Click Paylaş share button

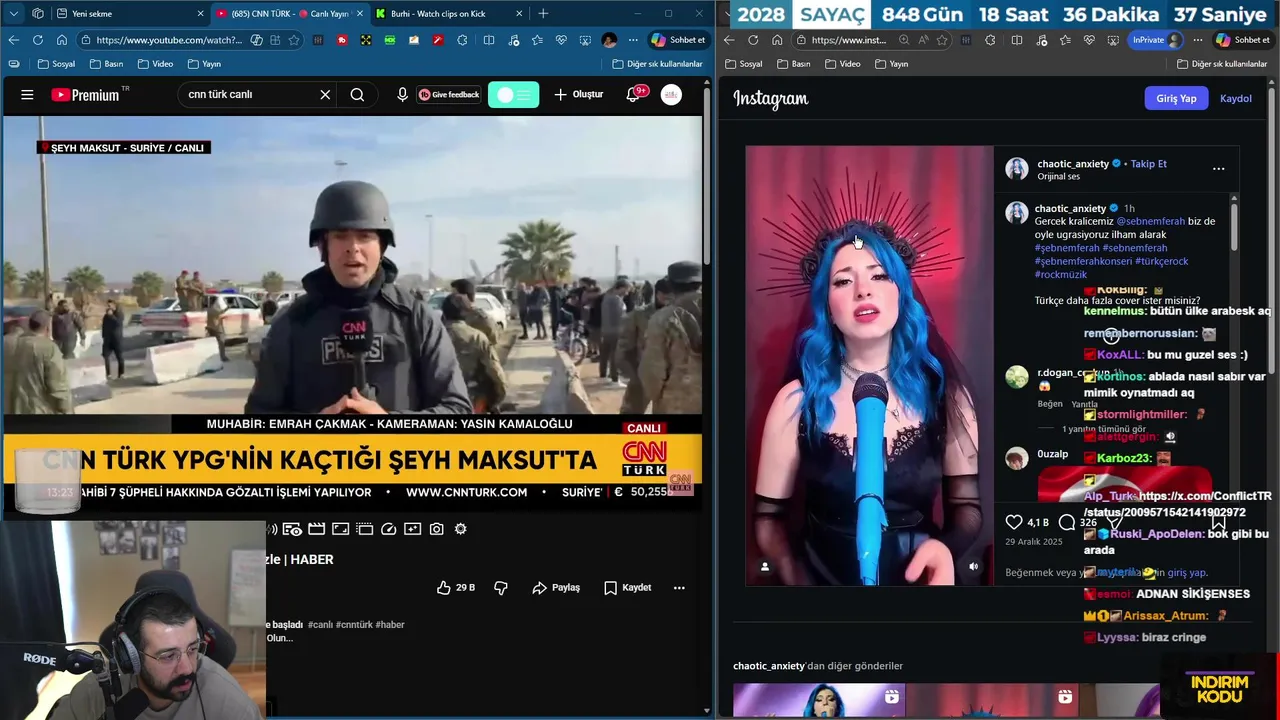[556, 588]
